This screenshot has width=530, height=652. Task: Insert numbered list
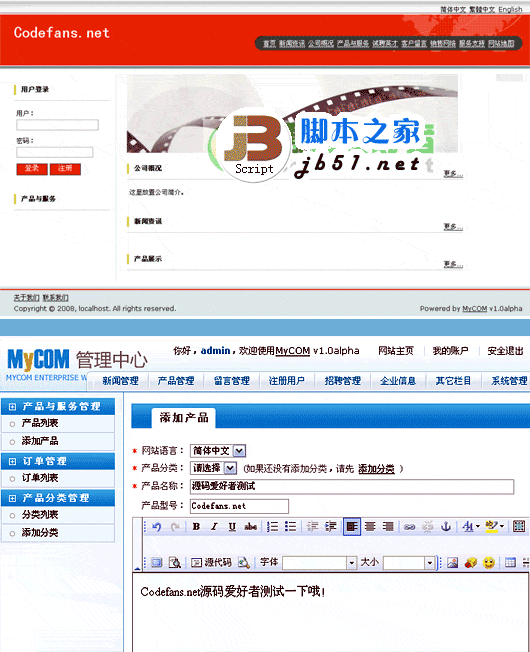(272, 527)
